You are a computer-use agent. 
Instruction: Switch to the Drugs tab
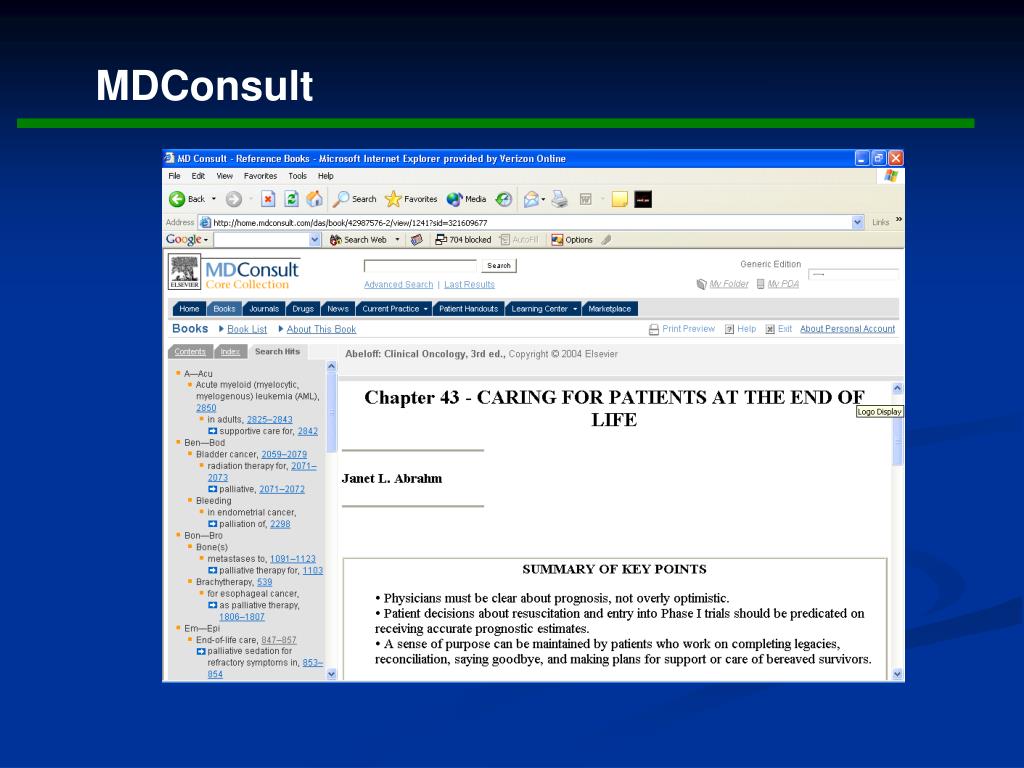[303, 309]
